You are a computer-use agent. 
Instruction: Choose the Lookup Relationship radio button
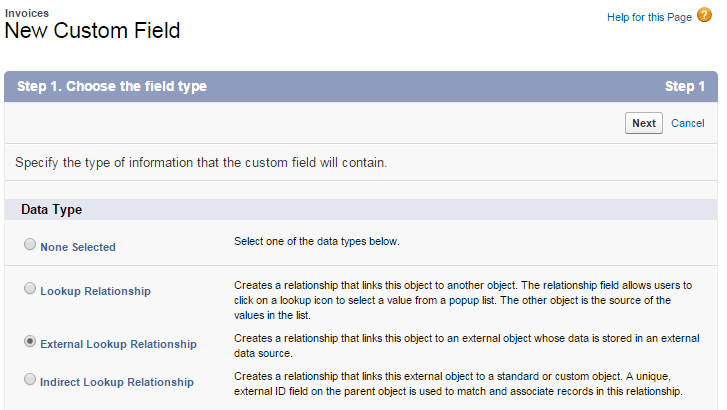(30, 289)
